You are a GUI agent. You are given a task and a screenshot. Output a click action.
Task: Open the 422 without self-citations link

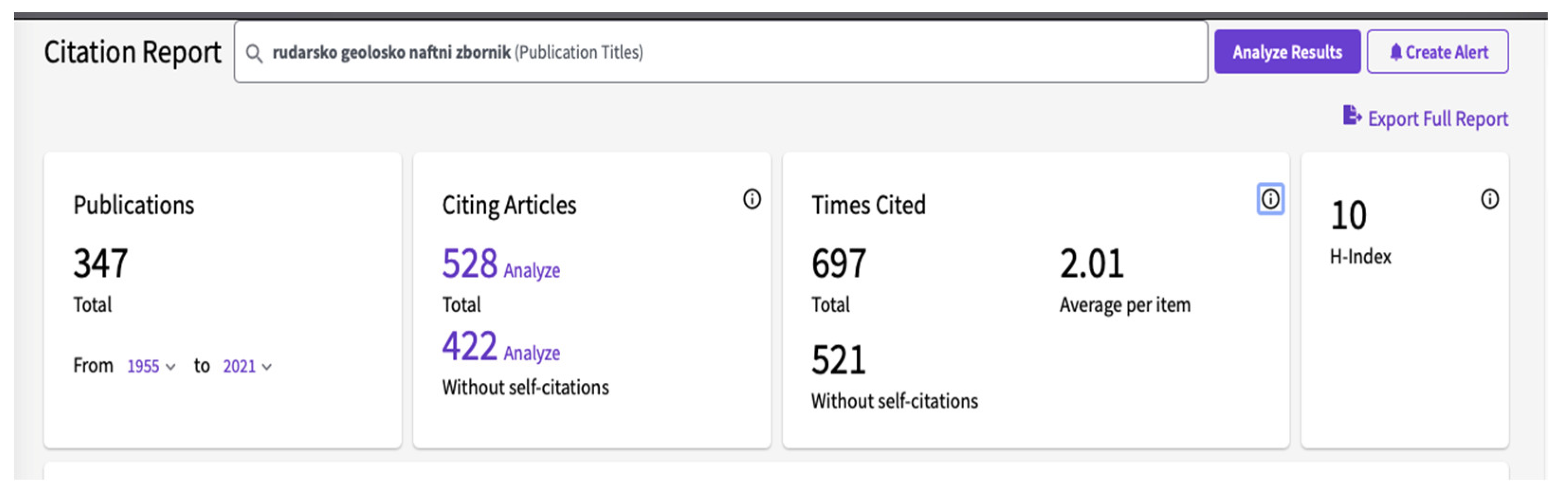(x=469, y=346)
